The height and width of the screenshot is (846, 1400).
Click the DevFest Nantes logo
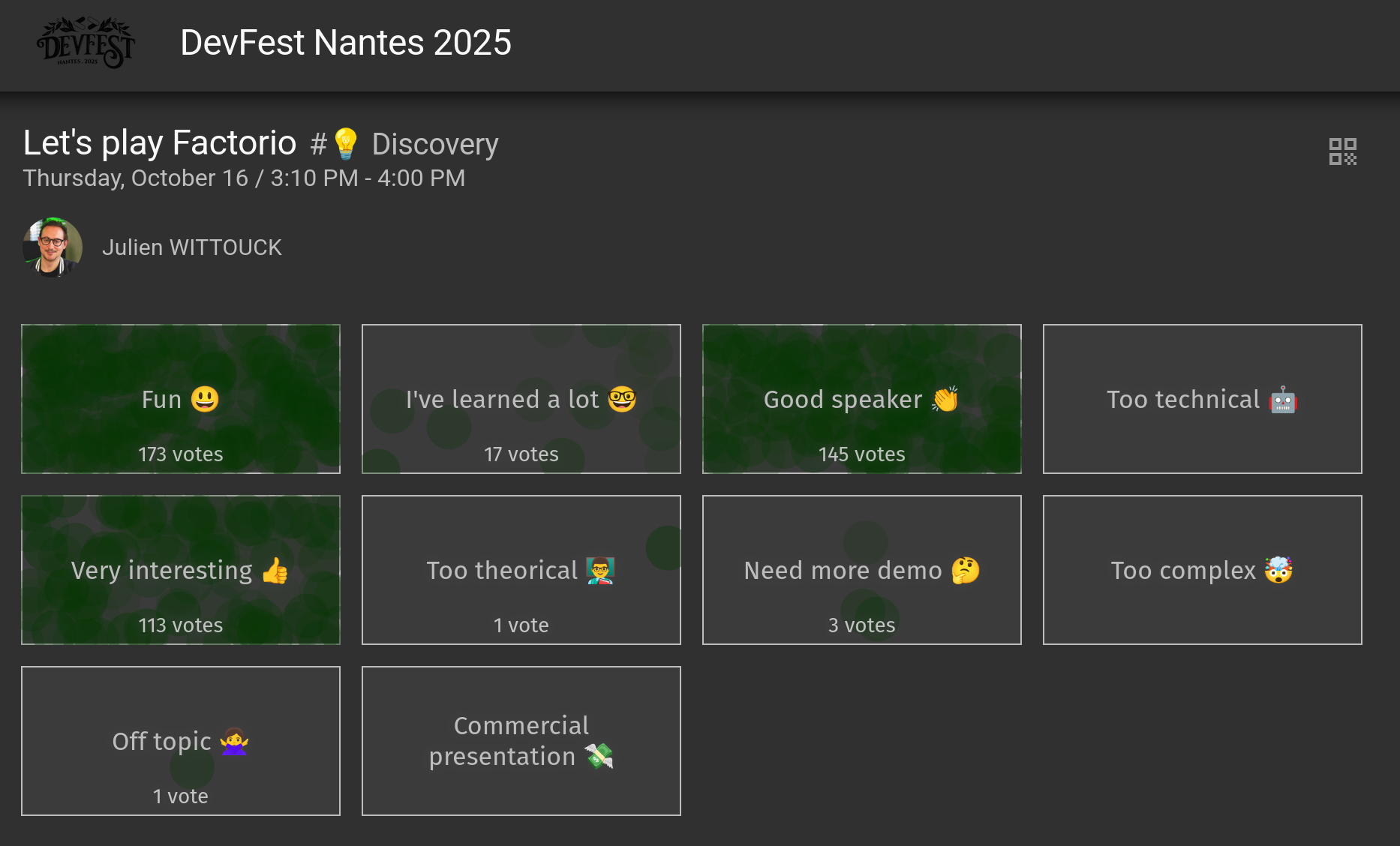86,43
